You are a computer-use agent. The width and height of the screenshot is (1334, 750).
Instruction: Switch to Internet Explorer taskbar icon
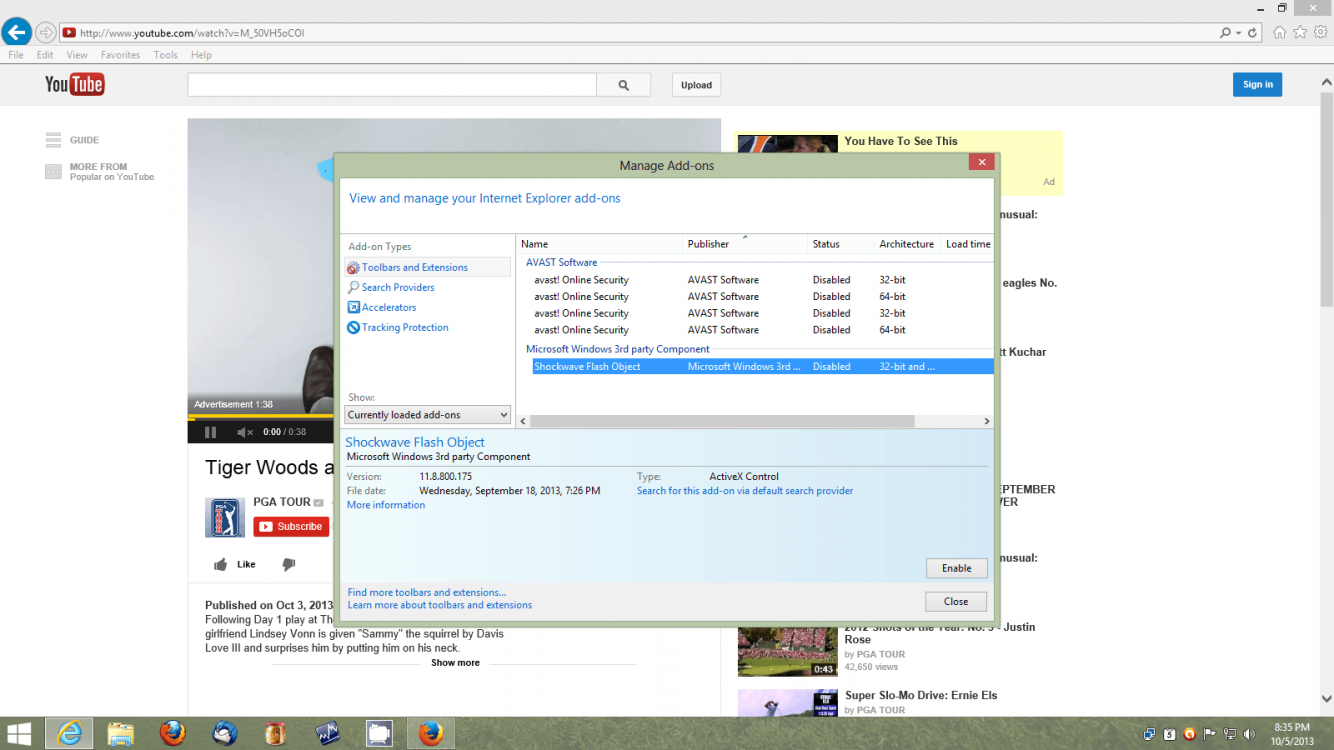69,734
